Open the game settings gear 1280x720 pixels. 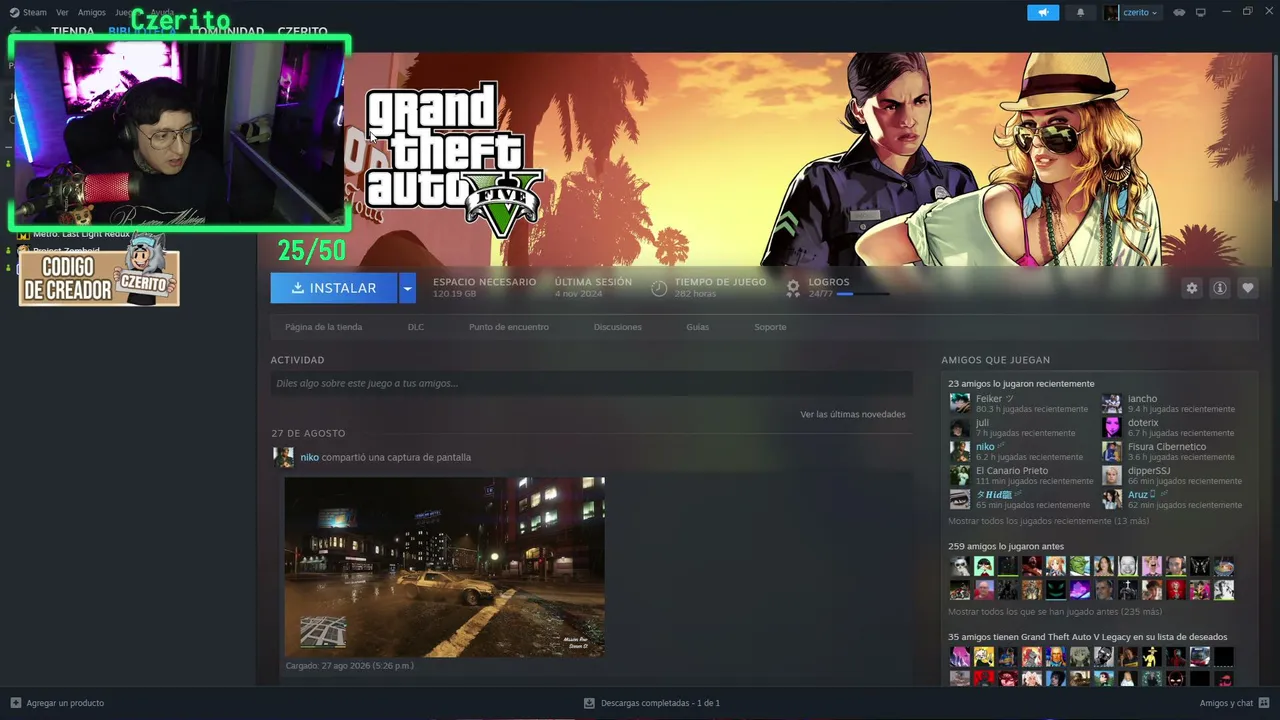pos(1192,288)
